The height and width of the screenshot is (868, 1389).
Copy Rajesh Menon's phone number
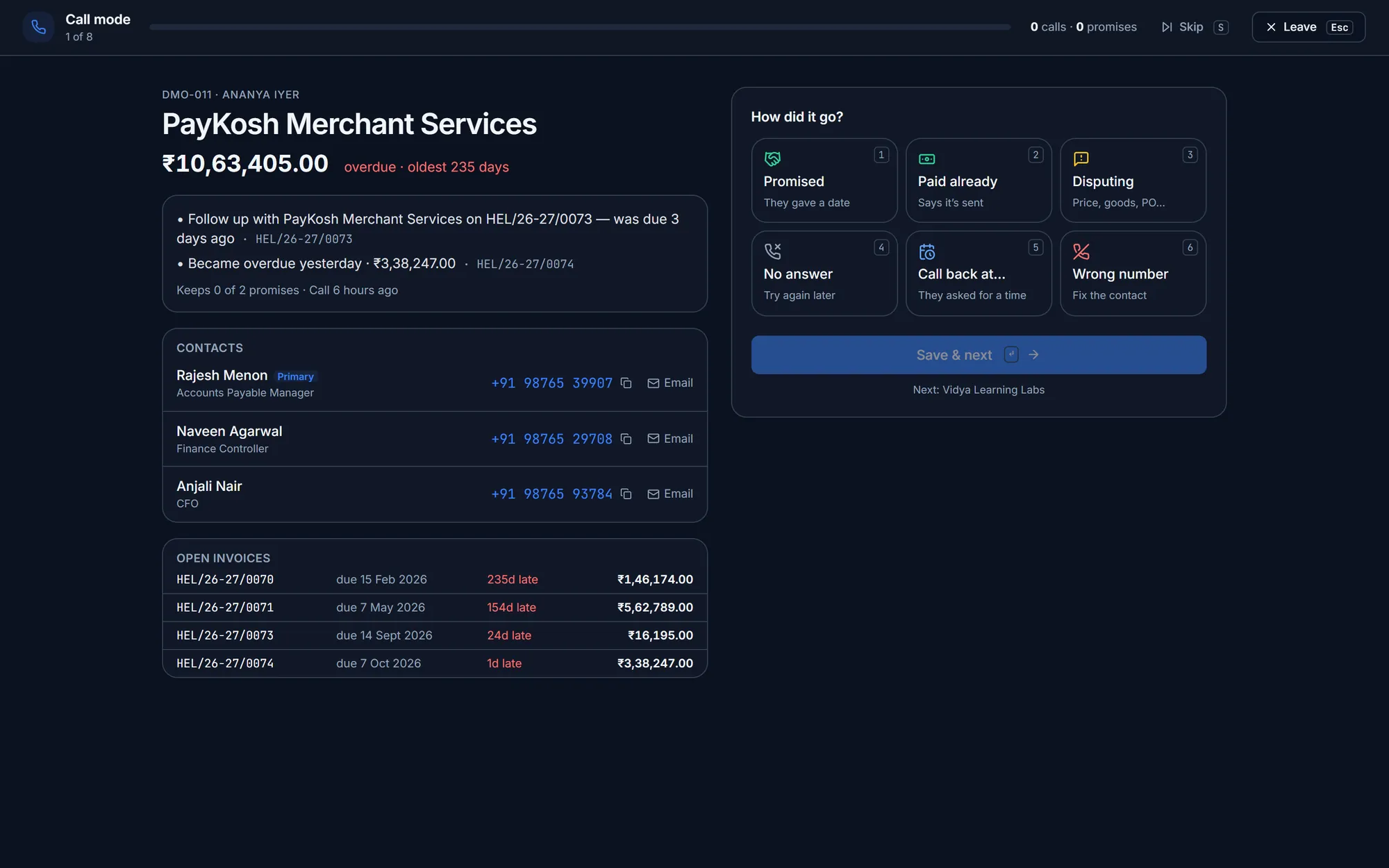click(626, 383)
